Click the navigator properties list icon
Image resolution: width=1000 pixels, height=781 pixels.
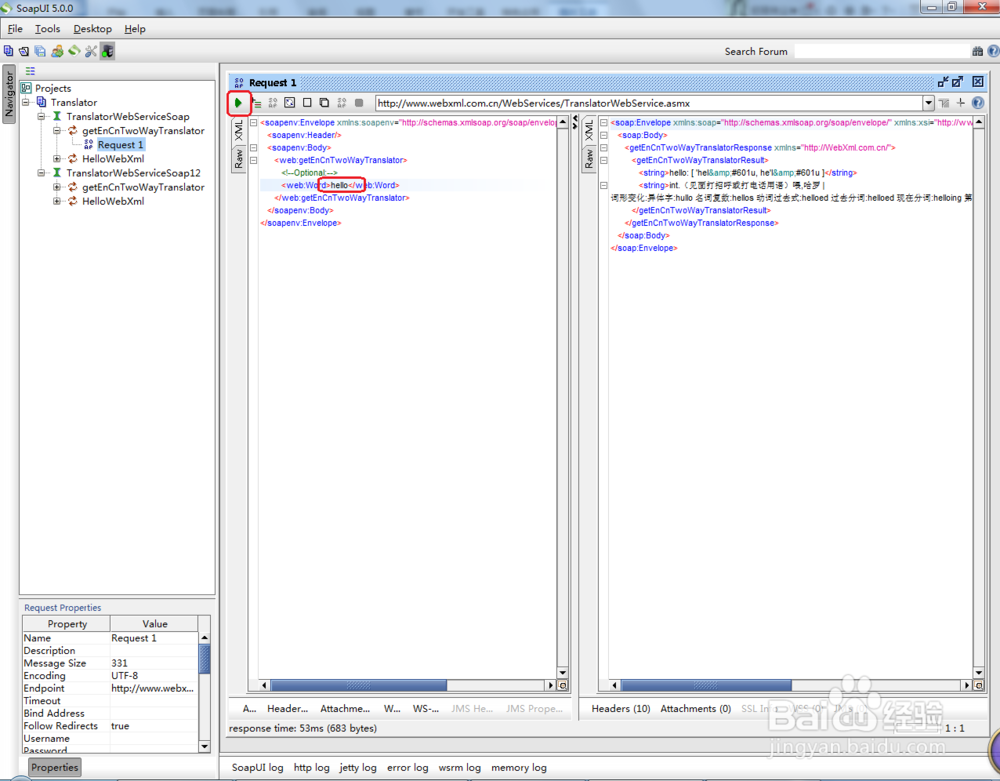[x=30, y=71]
